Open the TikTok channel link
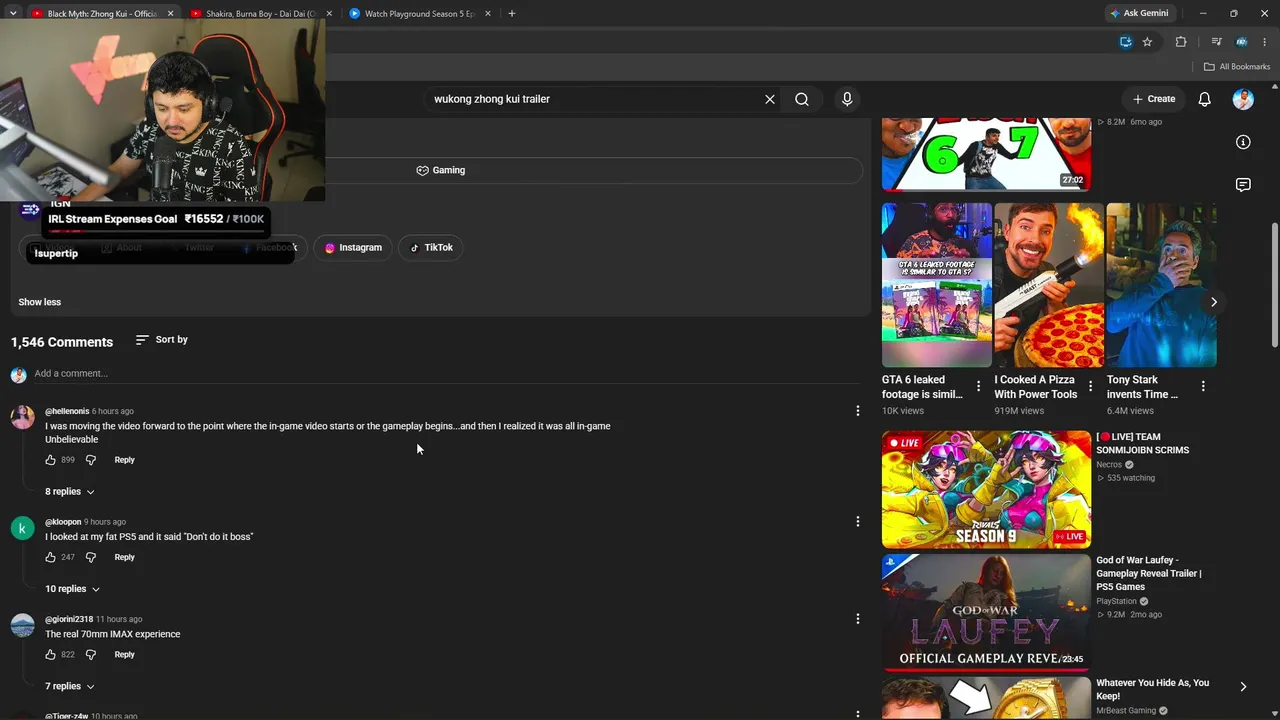This screenshot has width=1280, height=720. (431, 248)
